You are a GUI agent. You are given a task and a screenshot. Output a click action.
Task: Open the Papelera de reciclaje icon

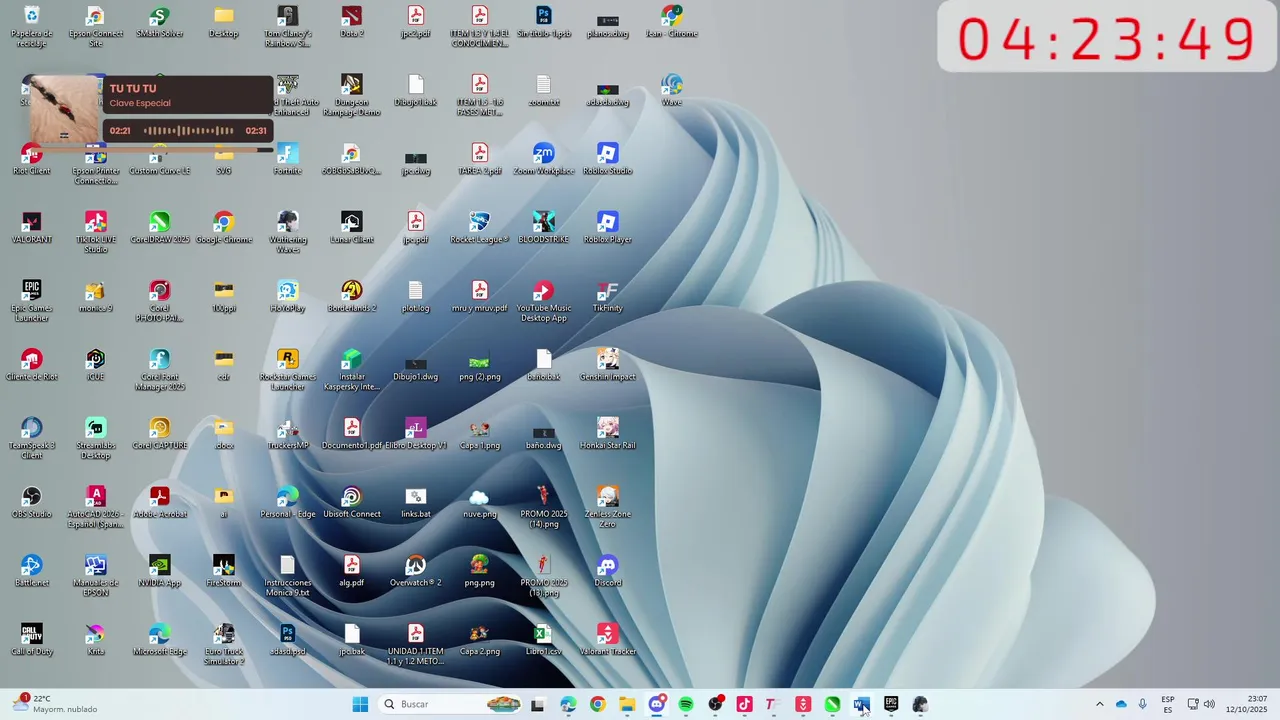pyautogui.click(x=32, y=26)
